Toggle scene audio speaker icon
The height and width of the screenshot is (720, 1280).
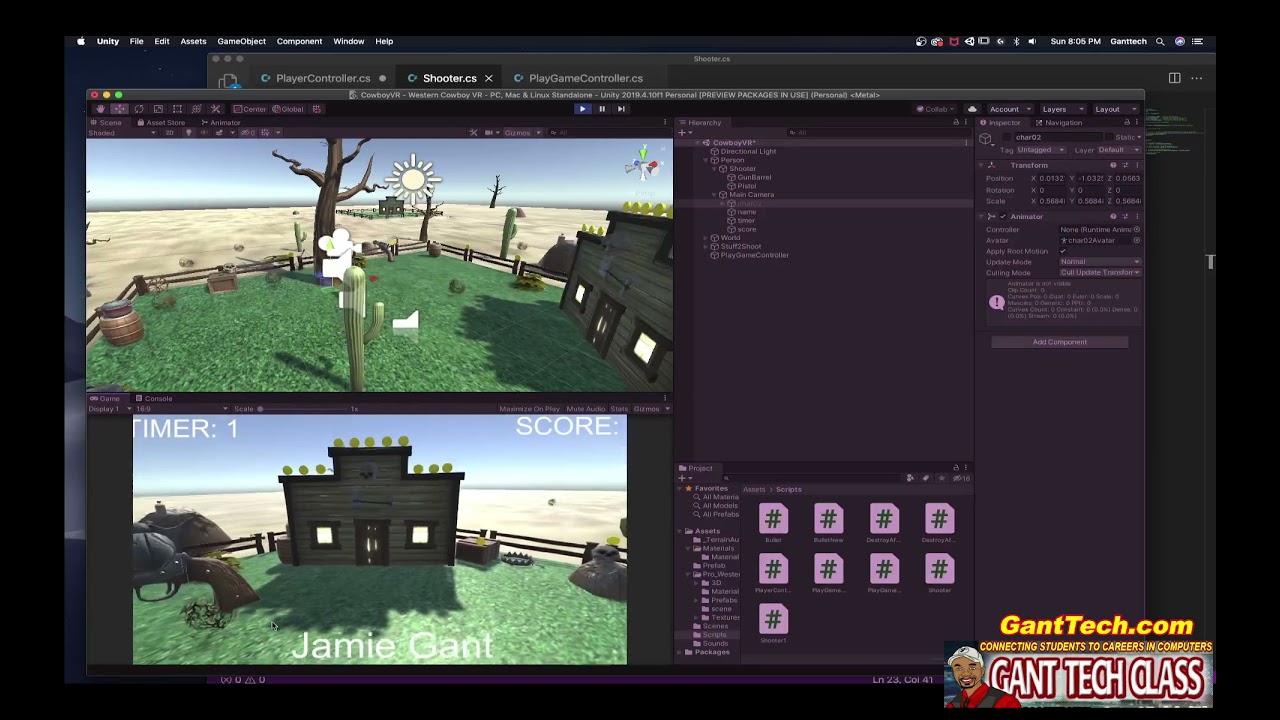(203, 133)
